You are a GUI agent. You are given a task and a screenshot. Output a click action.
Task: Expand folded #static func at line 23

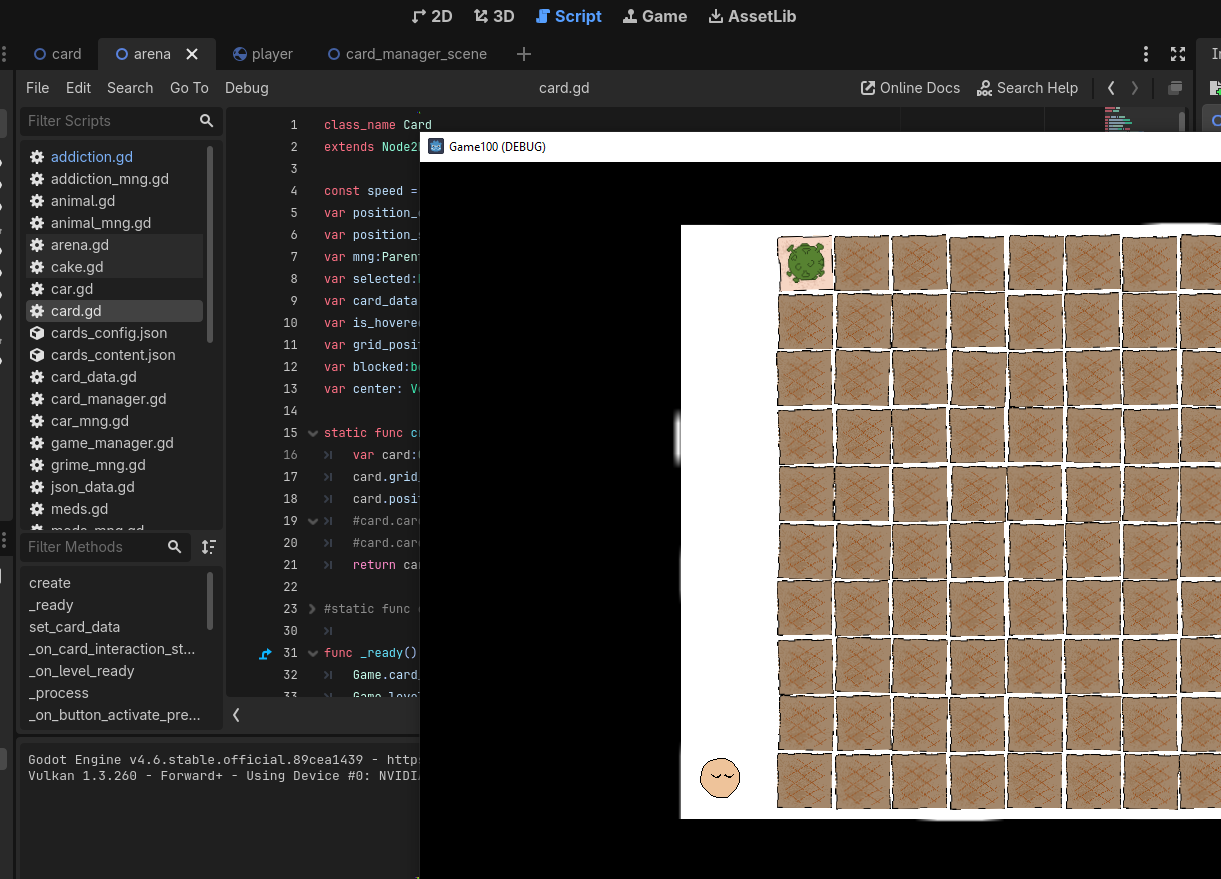pyautogui.click(x=313, y=609)
